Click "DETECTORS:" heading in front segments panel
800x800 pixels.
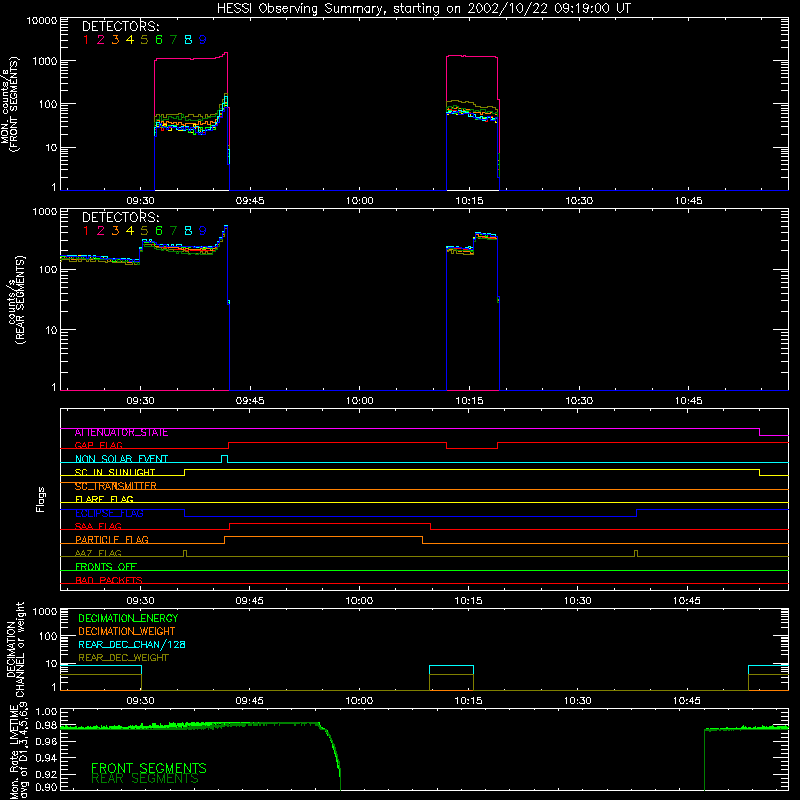tap(121, 26)
